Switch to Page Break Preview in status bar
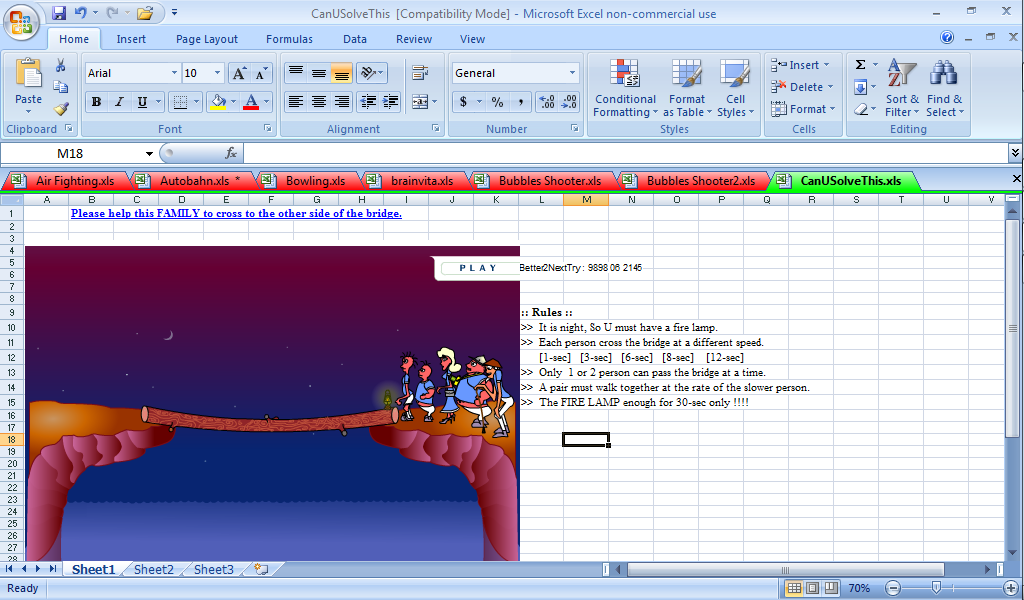The image size is (1024, 600). [831, 588]
